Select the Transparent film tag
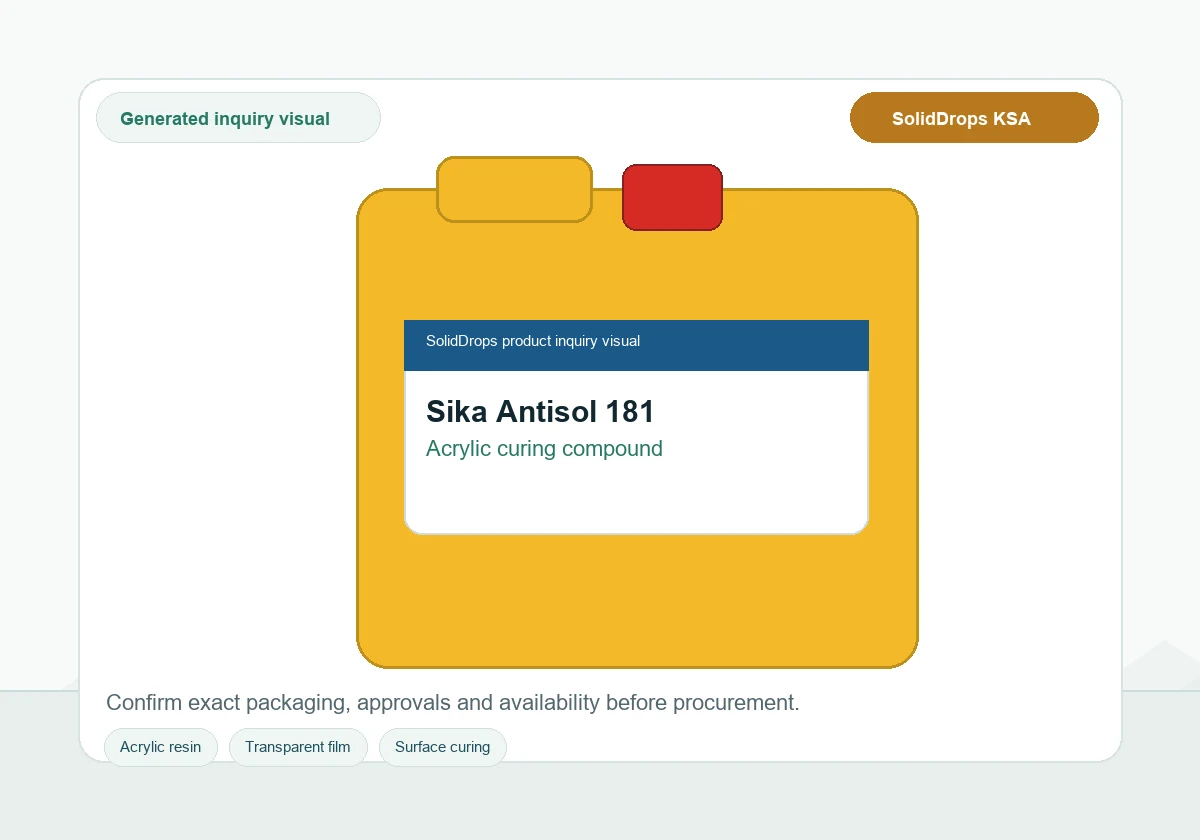Viewport: 1200px width, 840px height. [298, 747]
